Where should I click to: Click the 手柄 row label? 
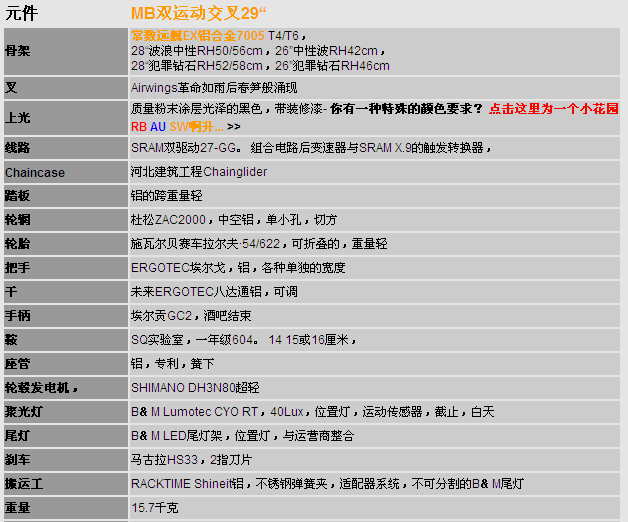coord(17,316)
